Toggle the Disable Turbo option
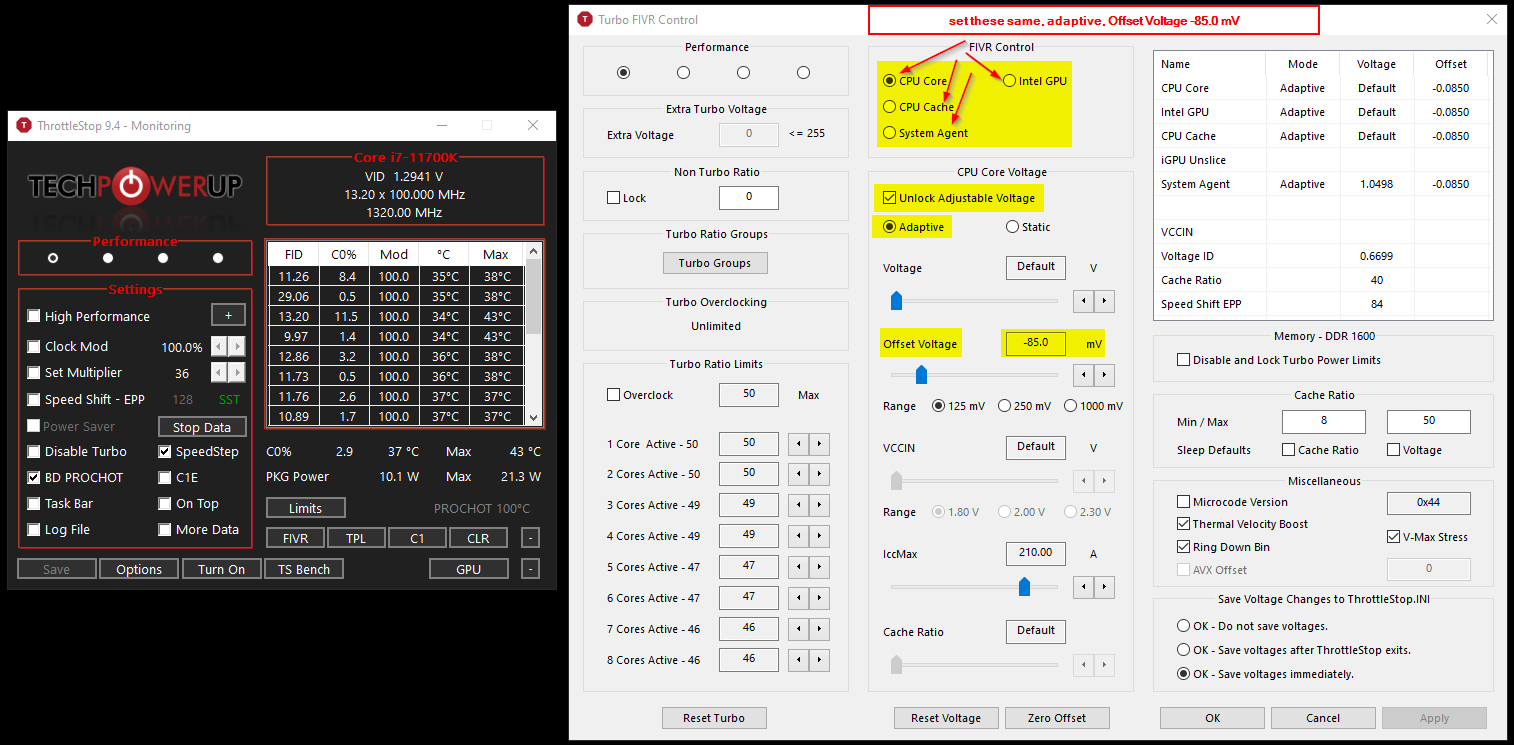The height and width of the screenshot is (745, 1514). (x=32, y=451)
